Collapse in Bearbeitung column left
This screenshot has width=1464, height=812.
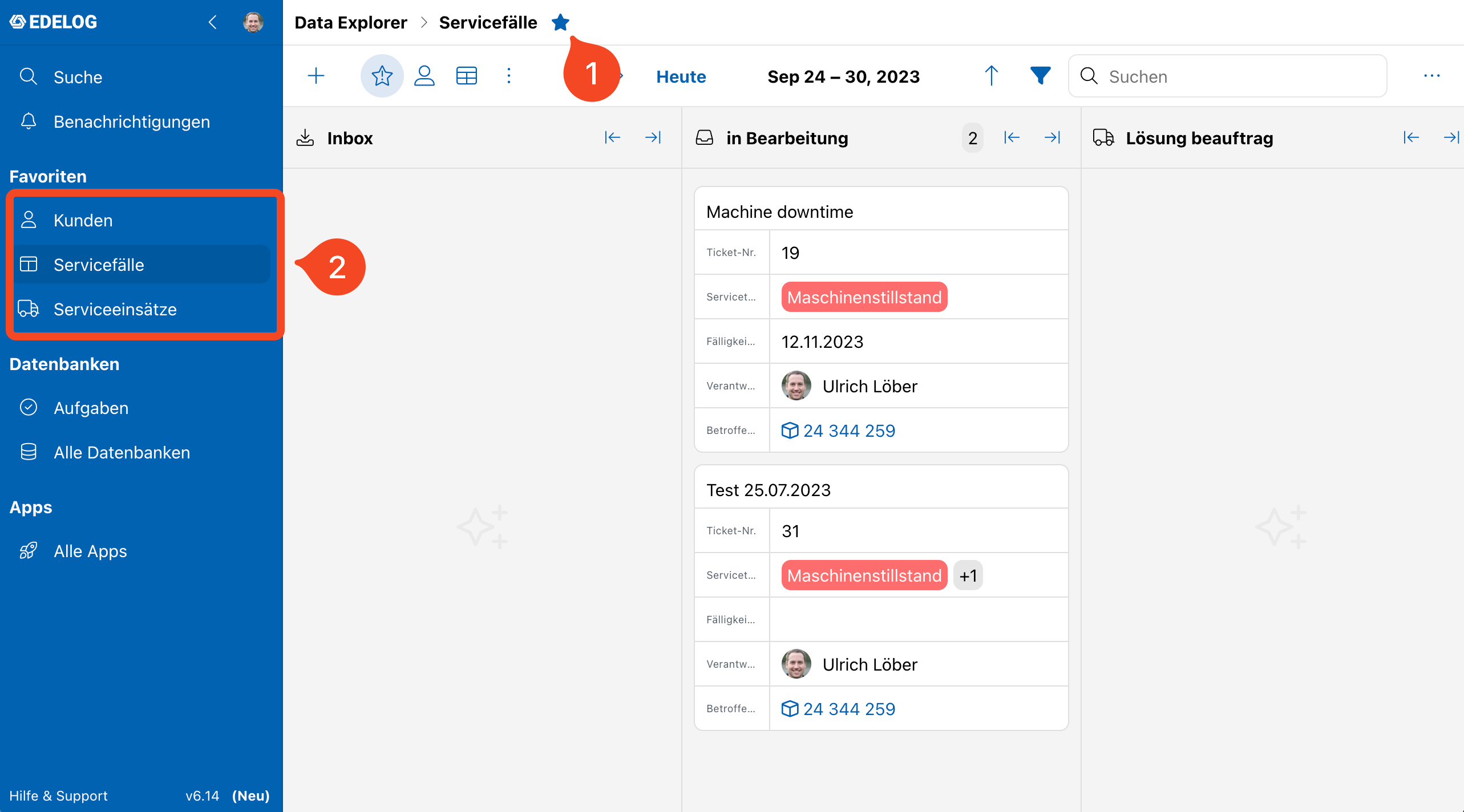1012,137
